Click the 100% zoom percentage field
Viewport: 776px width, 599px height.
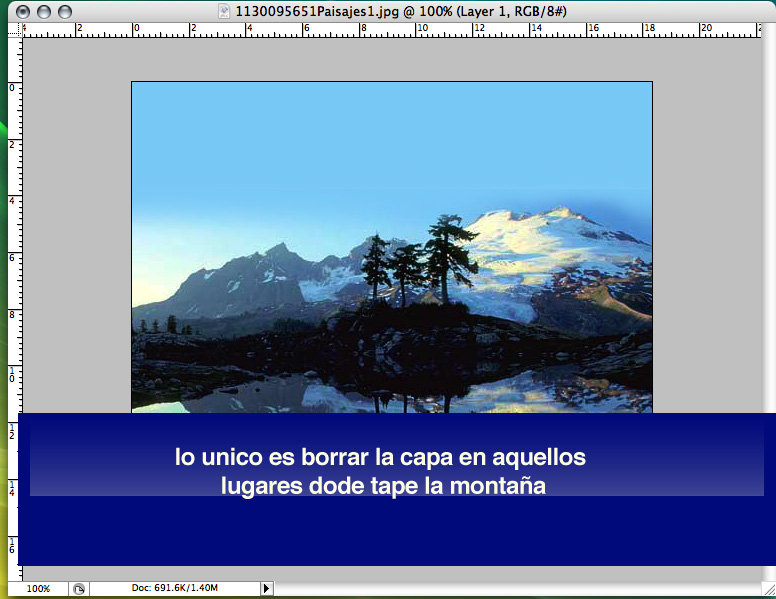click(x=38, y=589)
